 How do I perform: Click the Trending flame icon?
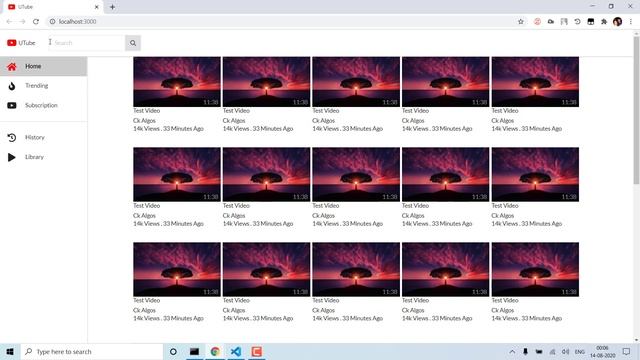point(12,86)
